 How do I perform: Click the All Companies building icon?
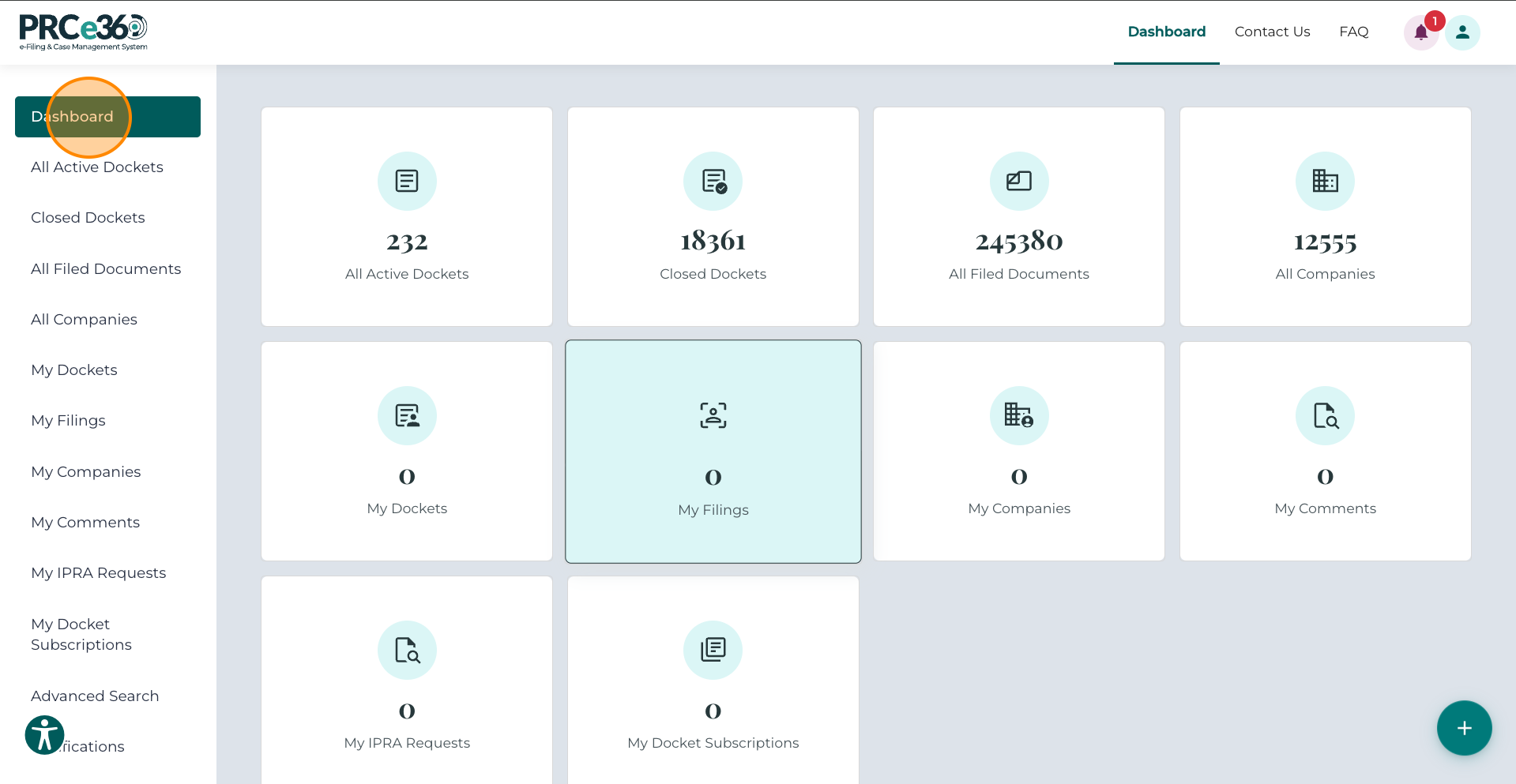pos(1324,180)
